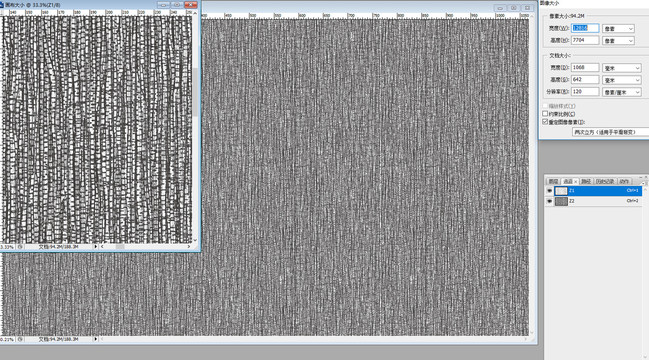Switch to the Paths (路径) tab

586,181
